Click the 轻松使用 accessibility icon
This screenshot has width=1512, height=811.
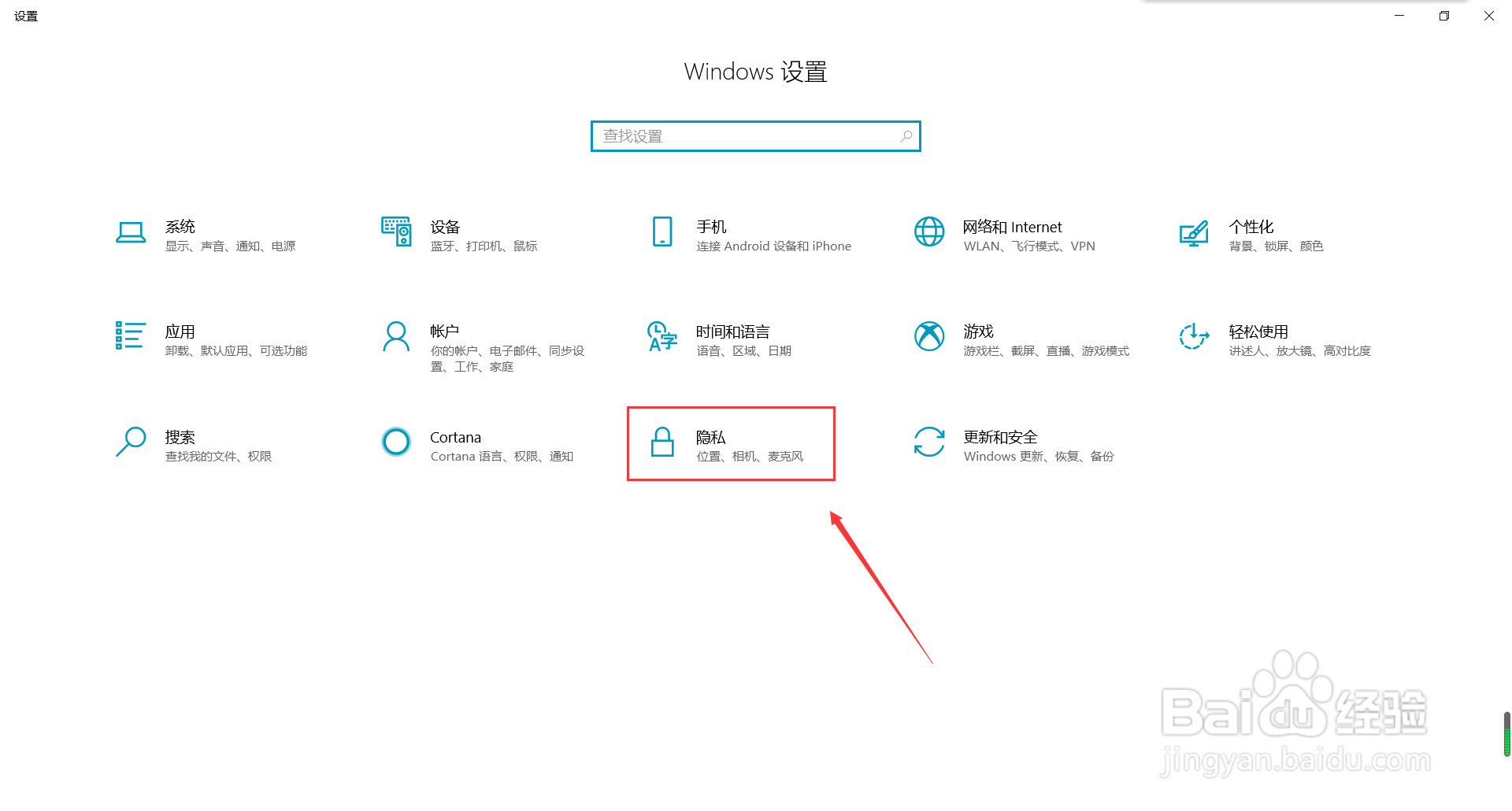(x=1194, y=336)
